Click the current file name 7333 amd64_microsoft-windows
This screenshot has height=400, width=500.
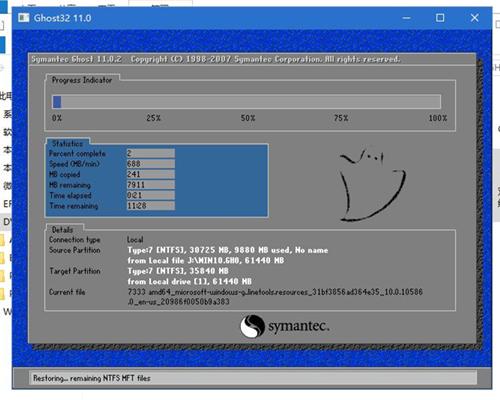[275, 297]
